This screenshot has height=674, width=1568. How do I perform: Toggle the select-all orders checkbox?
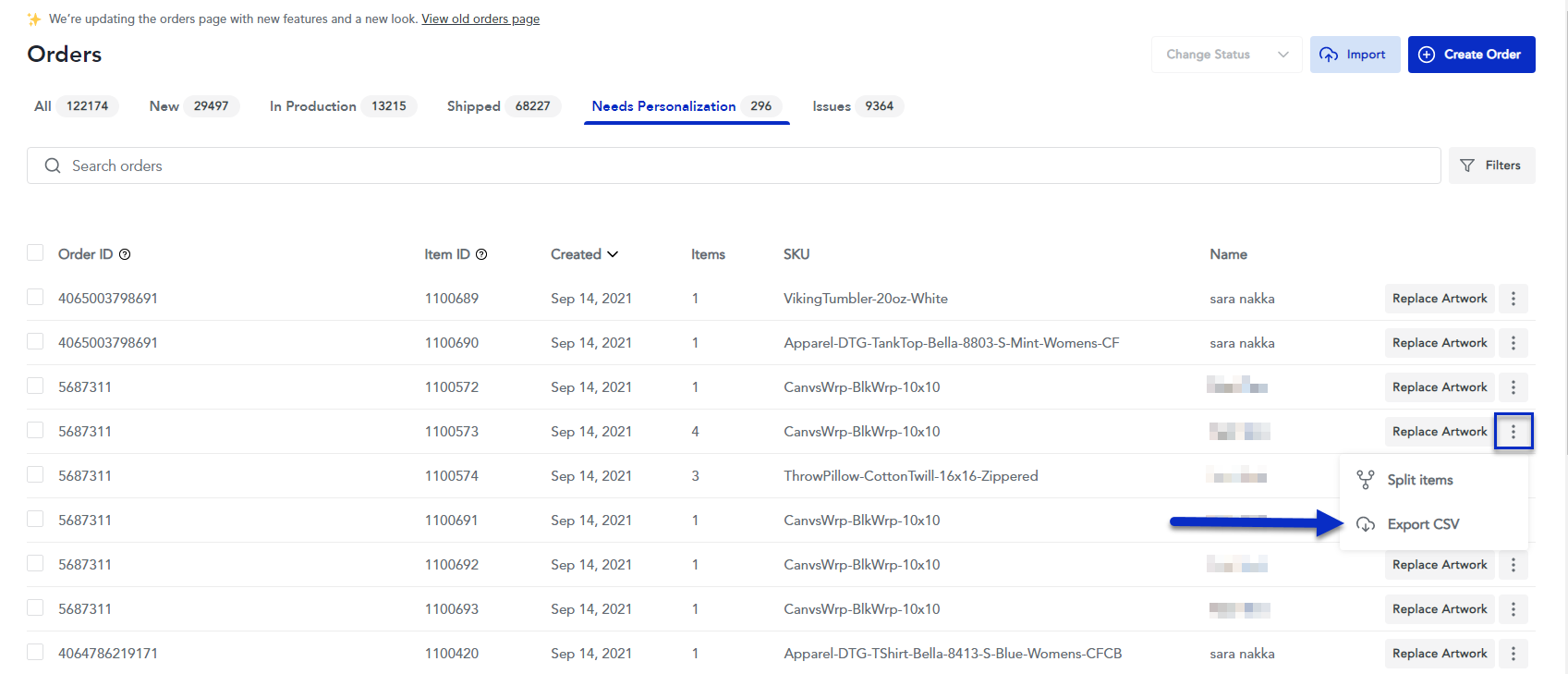pos(35,253)
